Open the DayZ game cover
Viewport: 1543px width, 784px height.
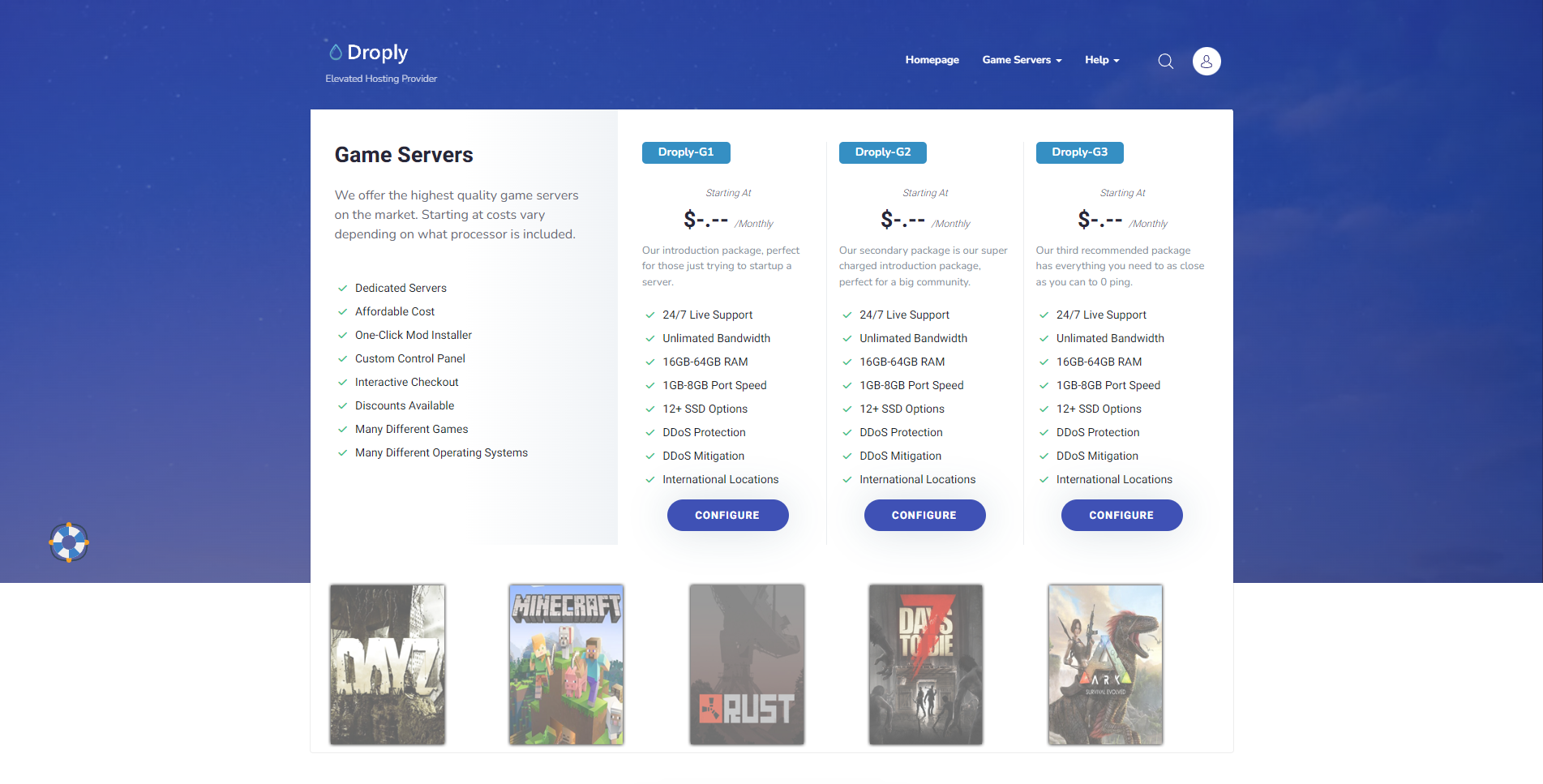(x=388, y=664)
